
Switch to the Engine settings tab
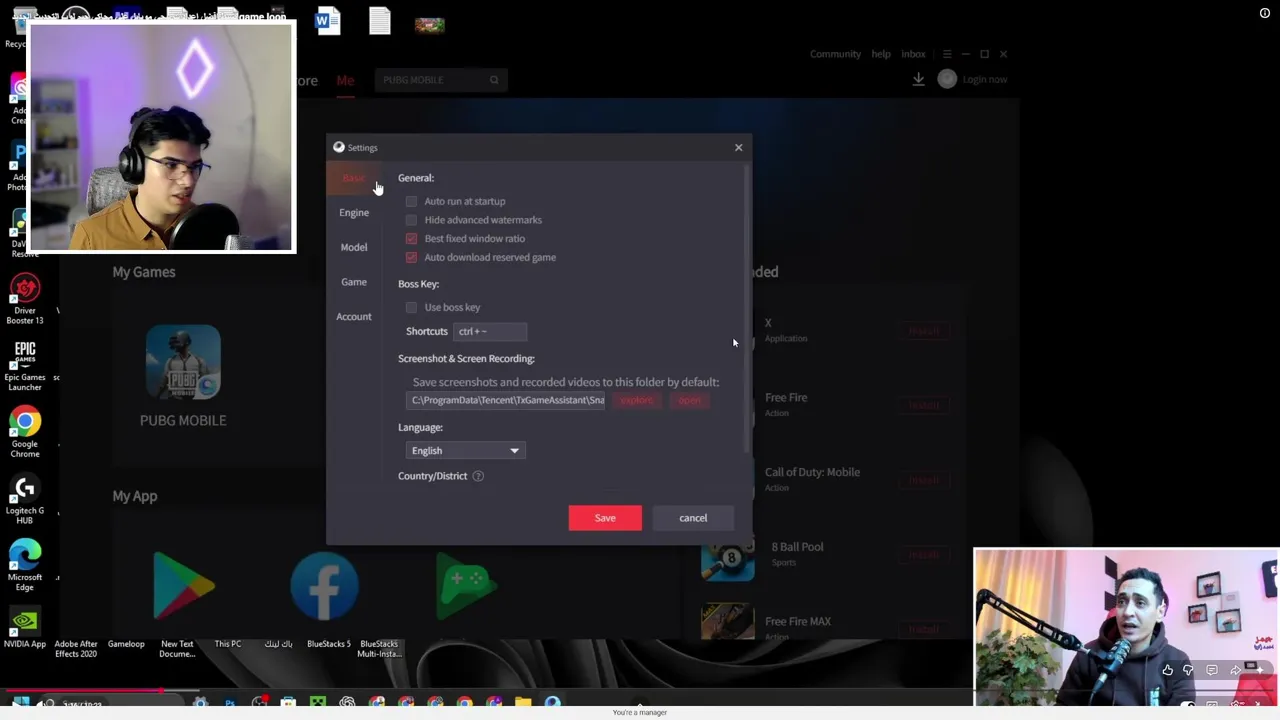[x=353, y=212]
